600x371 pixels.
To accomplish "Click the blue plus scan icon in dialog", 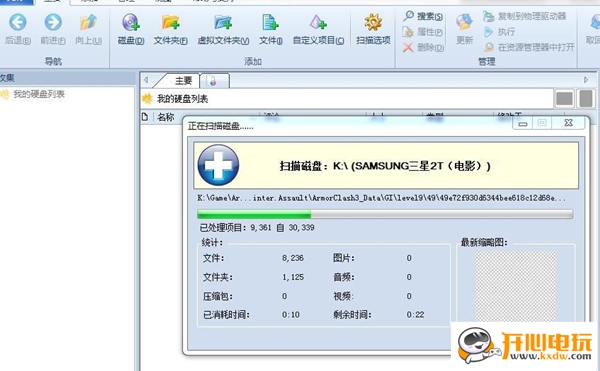I will (218, 165).
